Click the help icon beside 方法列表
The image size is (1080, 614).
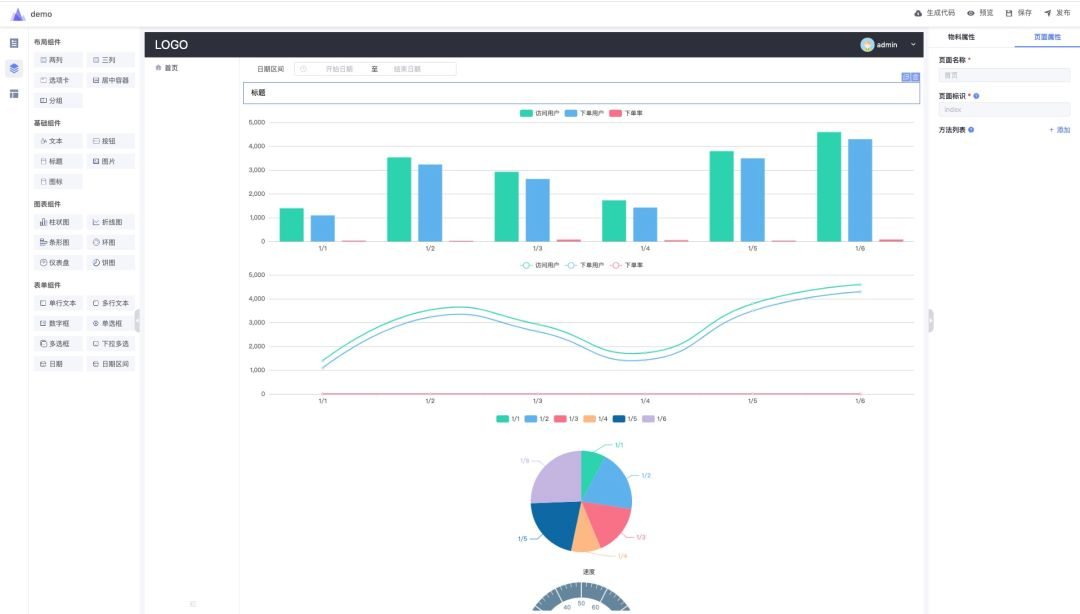(x=971, y=130)
